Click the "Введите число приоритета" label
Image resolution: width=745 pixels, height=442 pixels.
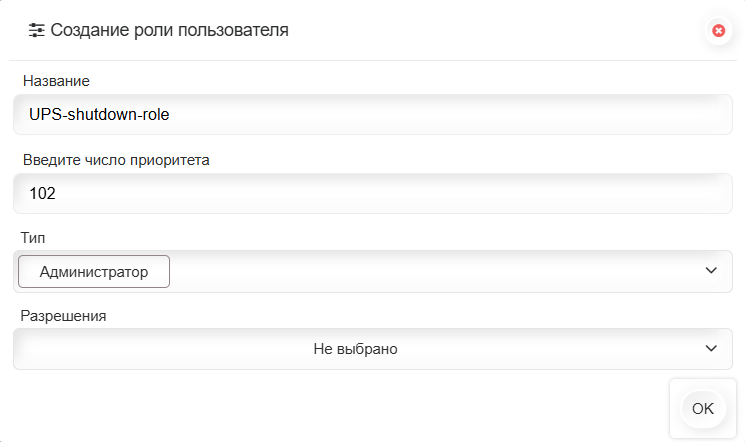tap(115, 159)
